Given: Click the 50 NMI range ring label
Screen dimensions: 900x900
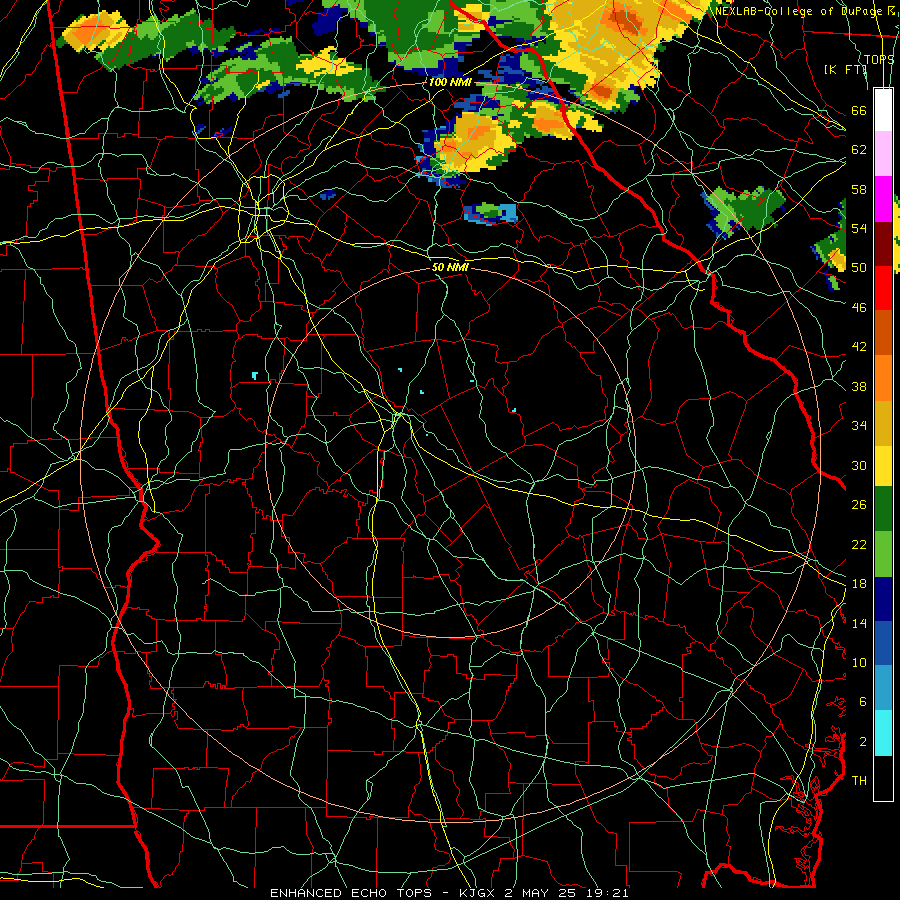Looking at the screenshot, I should click(x=451, y=267).
